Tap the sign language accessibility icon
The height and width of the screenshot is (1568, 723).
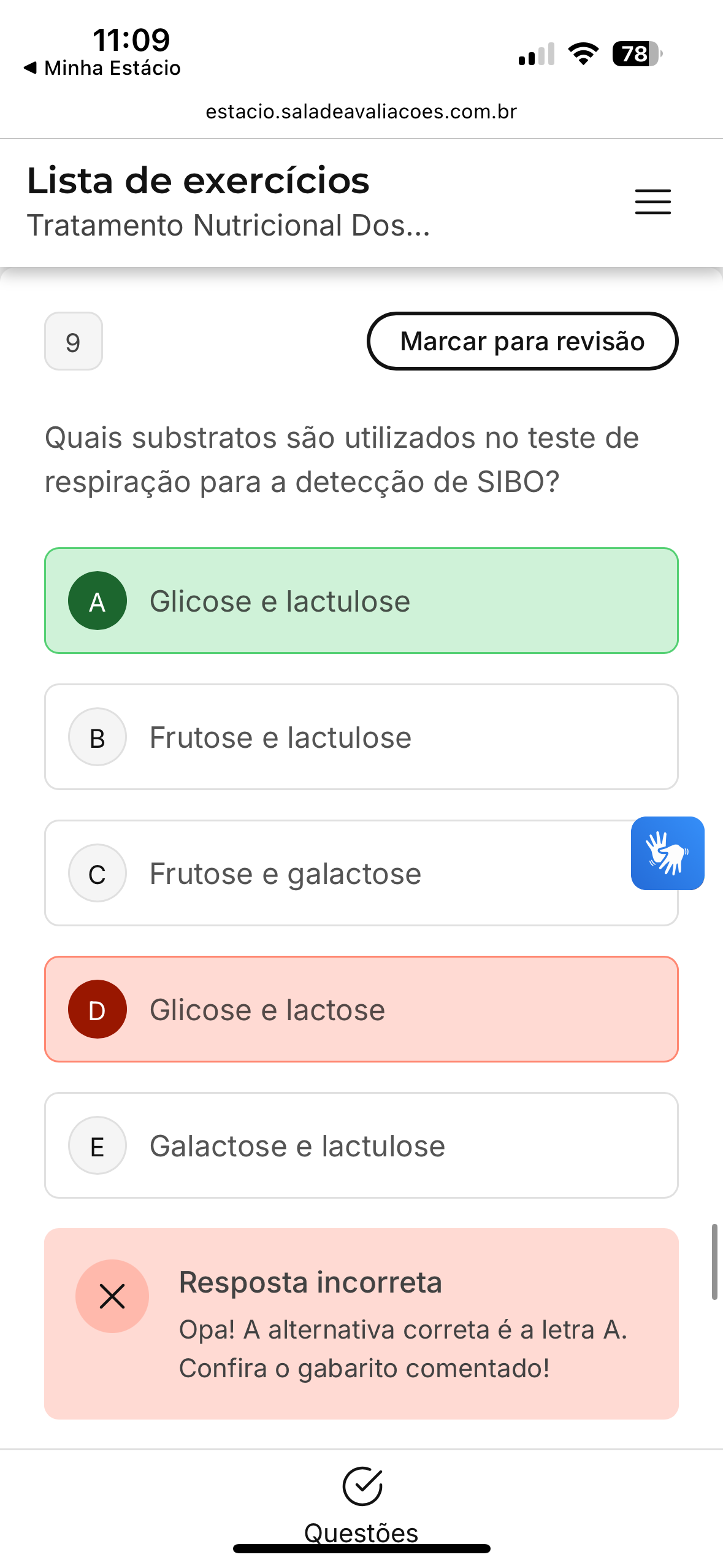tap(667, 853)
